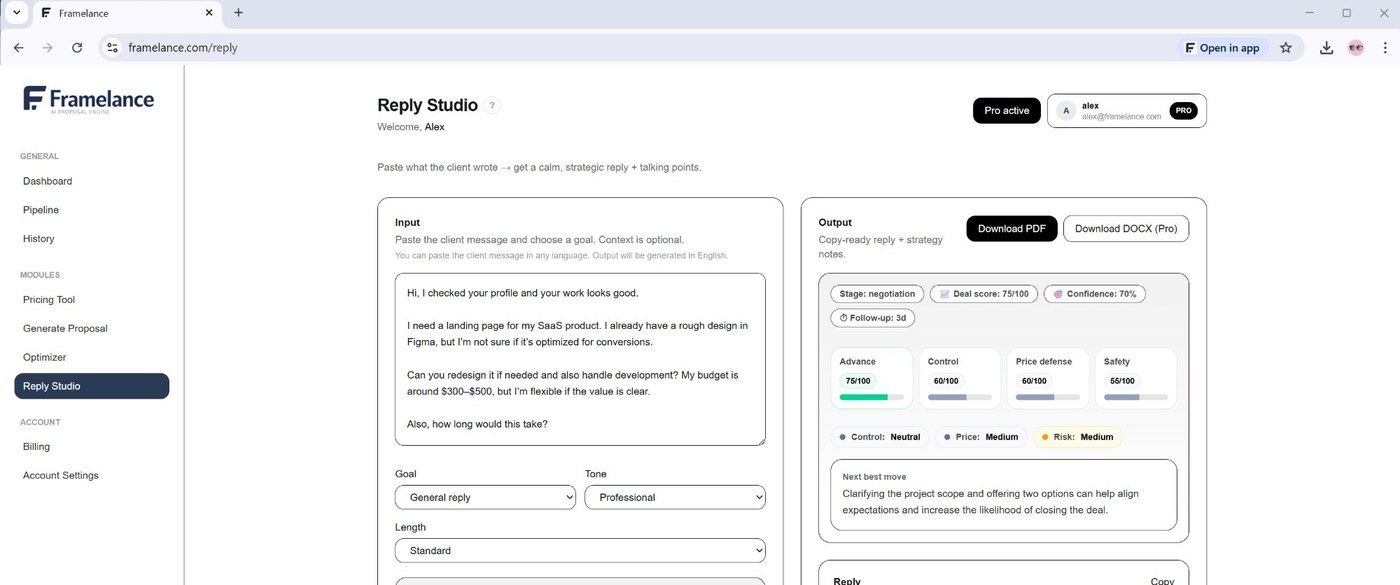Select Pipeline in the sidebar
1400x585 pixels.
[41, 210]
